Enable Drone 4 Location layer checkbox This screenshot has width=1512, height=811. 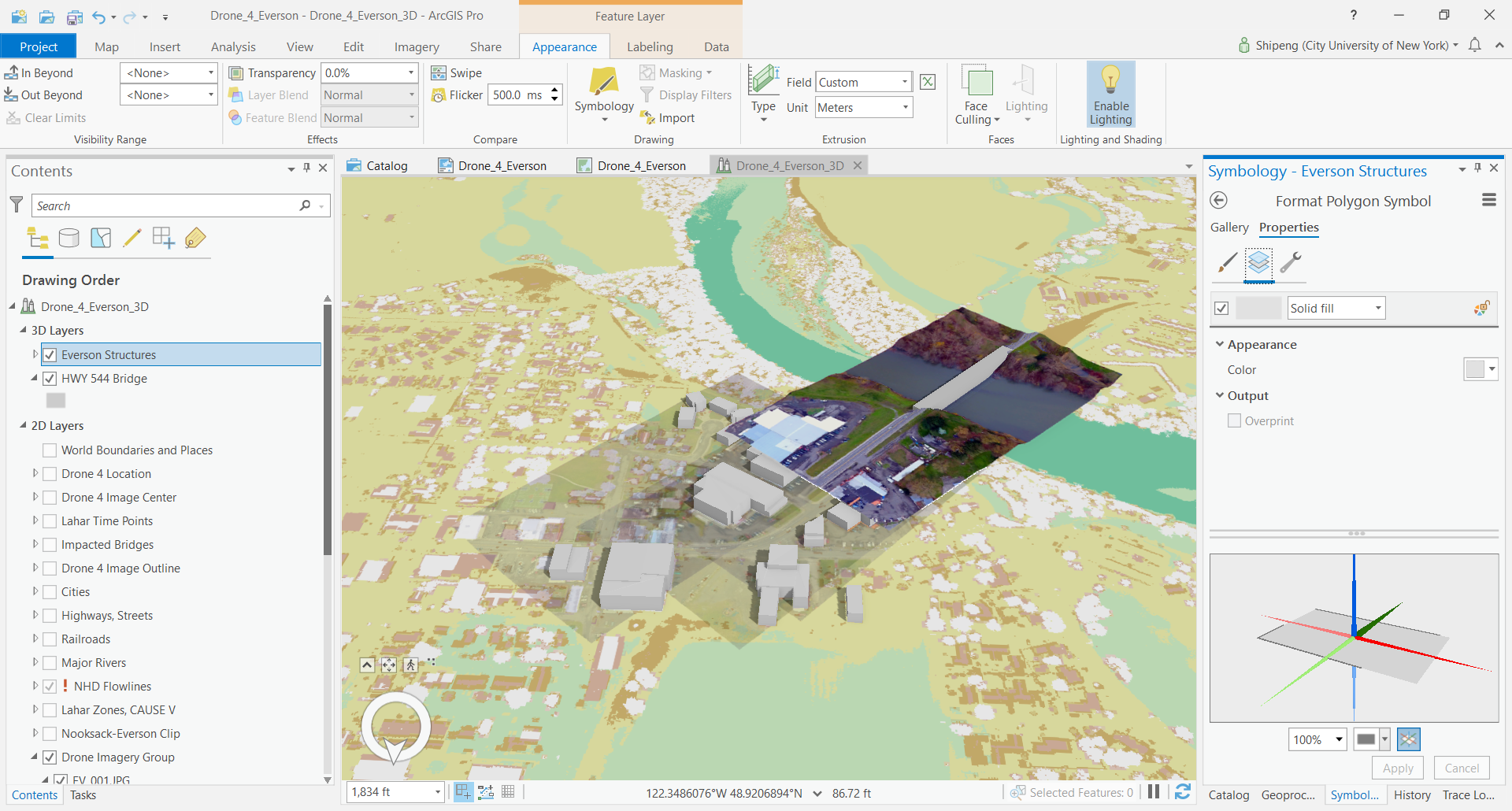50,473
